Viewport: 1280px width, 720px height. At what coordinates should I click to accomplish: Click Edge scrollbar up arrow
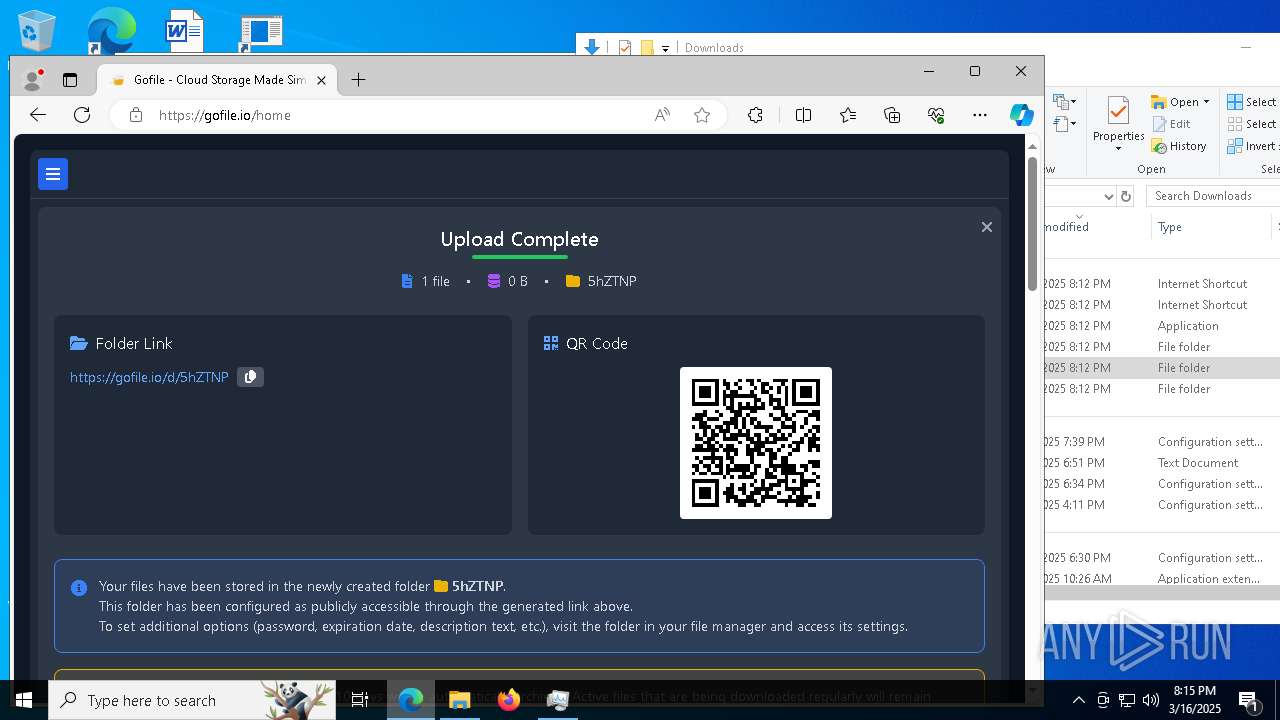pyautogui.click(x=1032, y=146)
